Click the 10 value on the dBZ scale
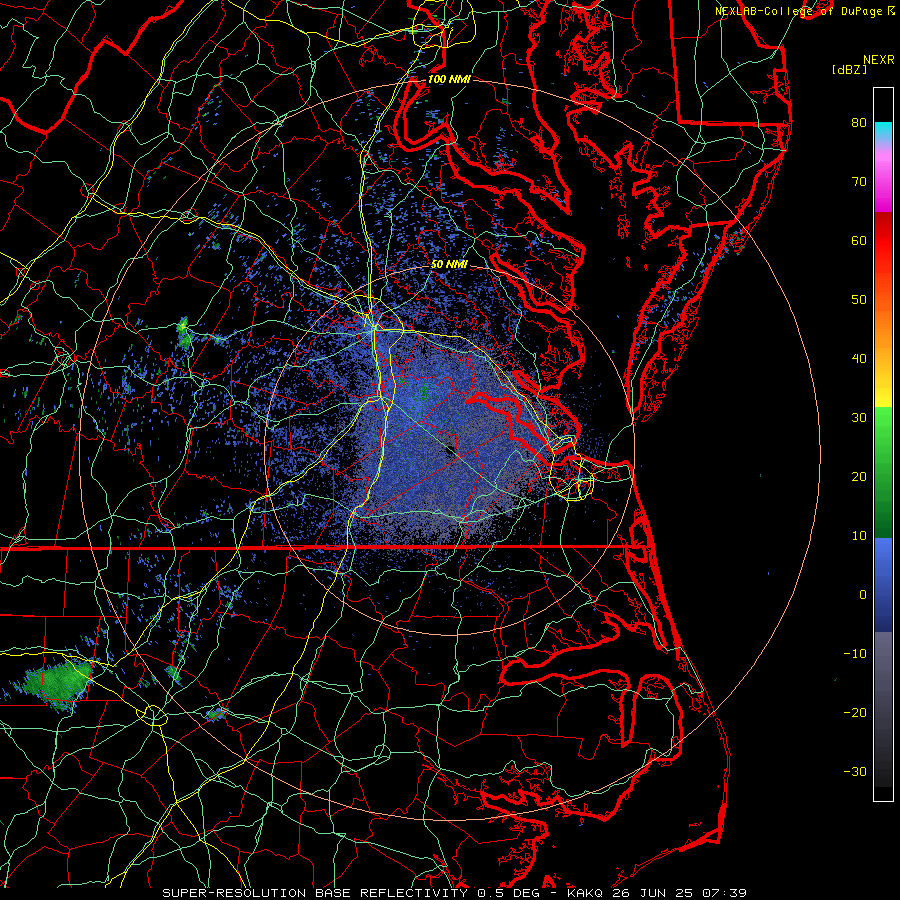The height and width of the screenshot is (900, 900). click(859, 536)
